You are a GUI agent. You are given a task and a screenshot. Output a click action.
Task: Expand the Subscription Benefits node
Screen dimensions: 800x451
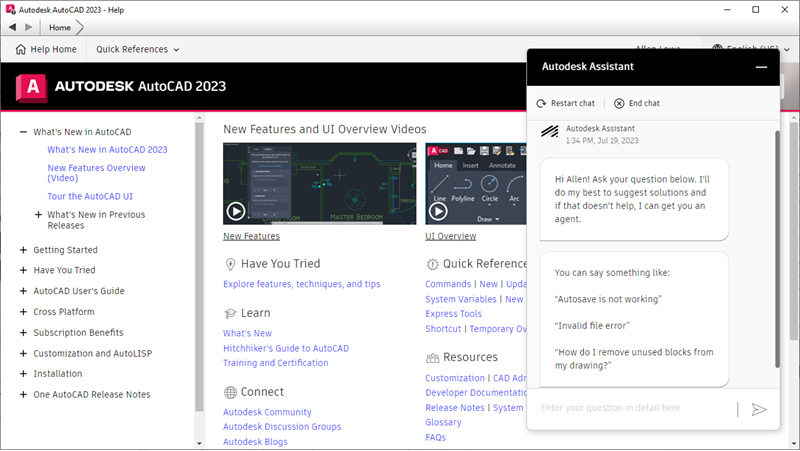23,333
